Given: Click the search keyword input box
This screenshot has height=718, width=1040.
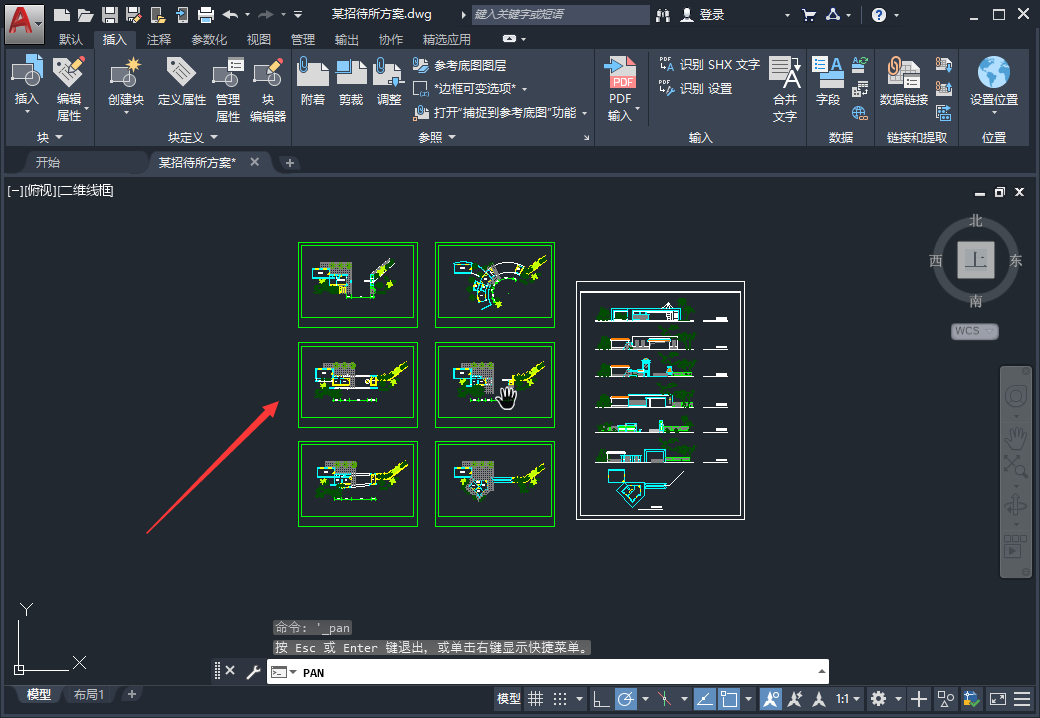Looking at the screenshot, I should click(560, 15).
